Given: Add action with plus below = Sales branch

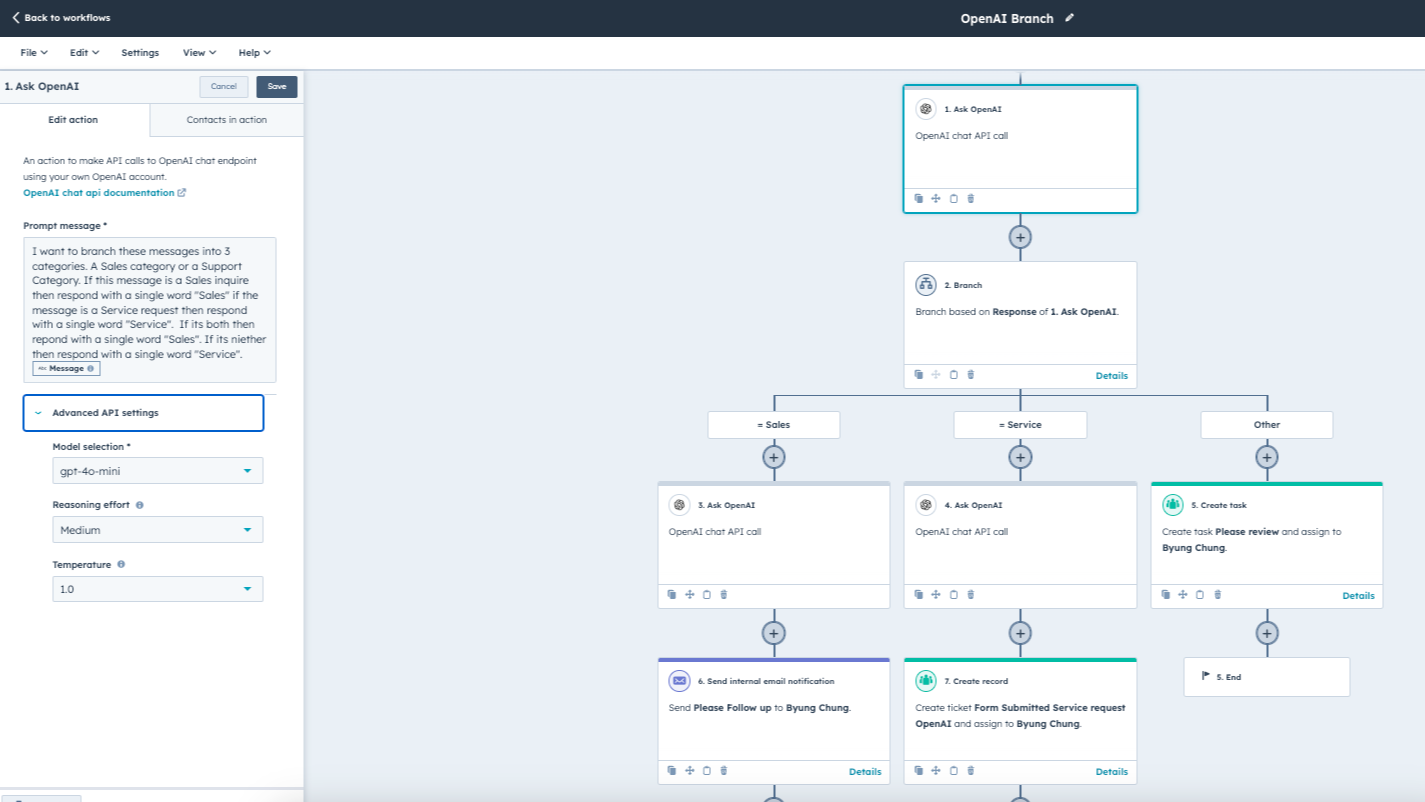Looking at the screenshot, I should [x=773, y=457].
